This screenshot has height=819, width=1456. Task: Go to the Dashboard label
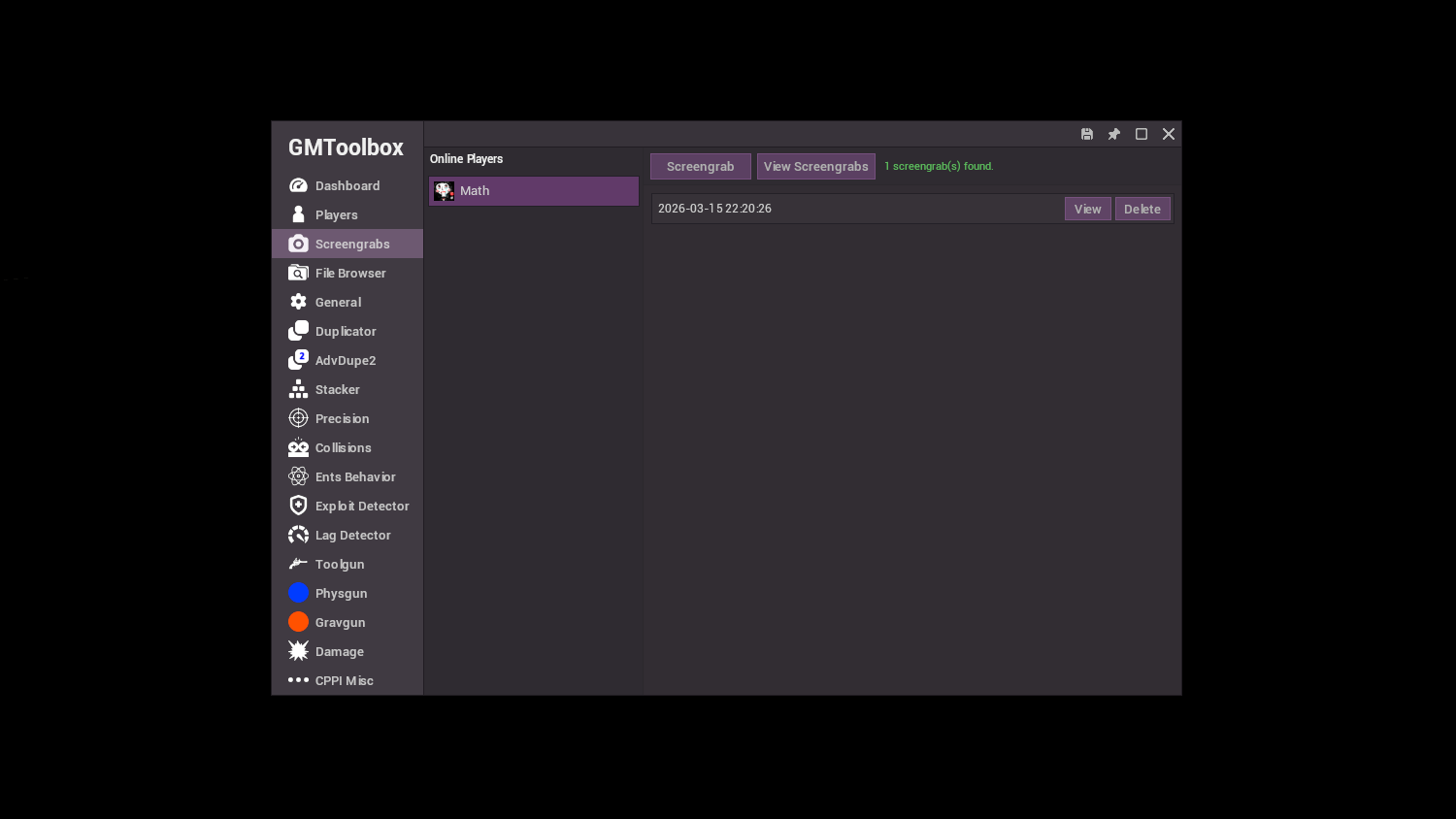pyautogui.click(x=347, y=185)
